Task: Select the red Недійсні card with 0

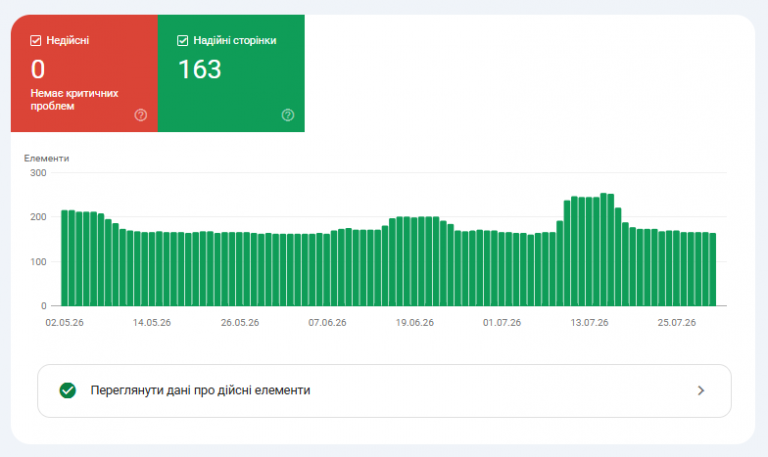Action: (x=84, y=73)
